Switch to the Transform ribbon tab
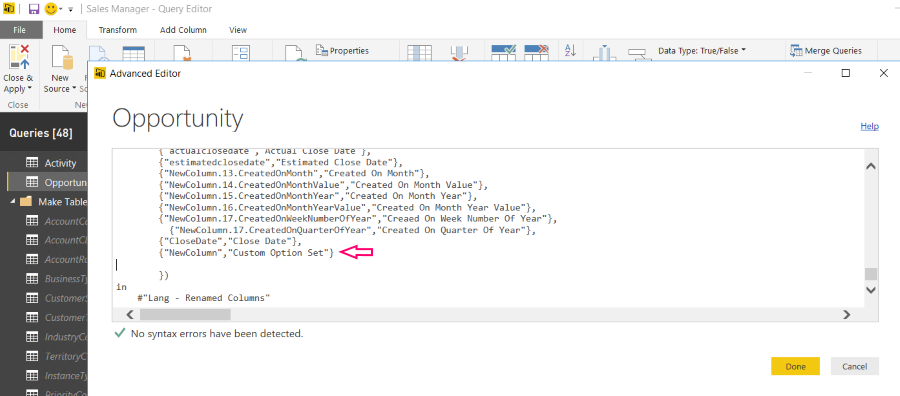The height and width of the screenshot is (396, 900). pyautogui.click(x=118, y=30)
